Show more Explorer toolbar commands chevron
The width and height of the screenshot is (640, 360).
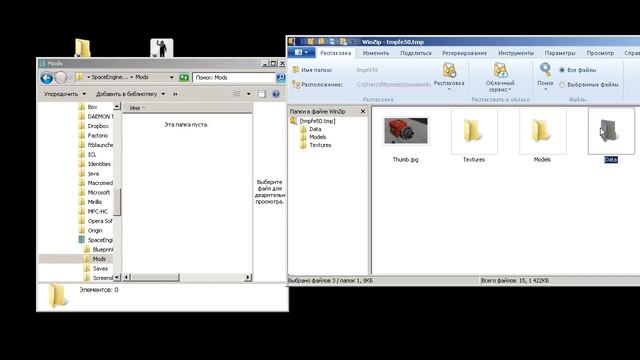(x=175, y=94)
